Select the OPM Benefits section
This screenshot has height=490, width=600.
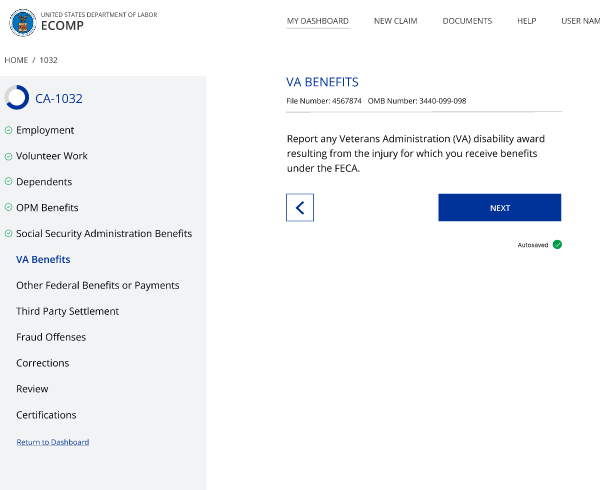(47, 208)
